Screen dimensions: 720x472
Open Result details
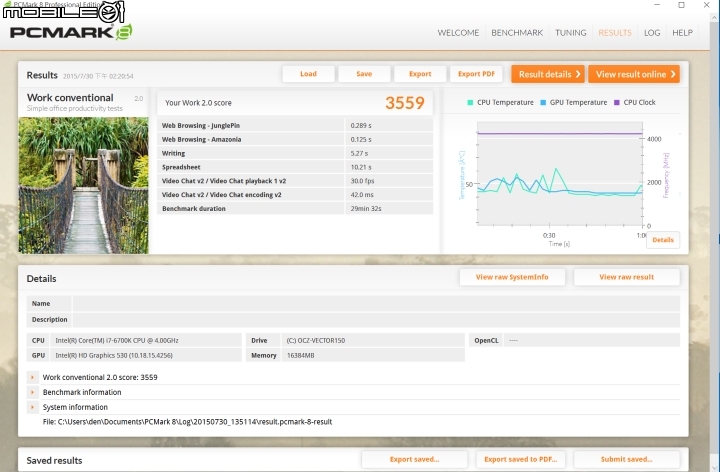pos(548,74)
